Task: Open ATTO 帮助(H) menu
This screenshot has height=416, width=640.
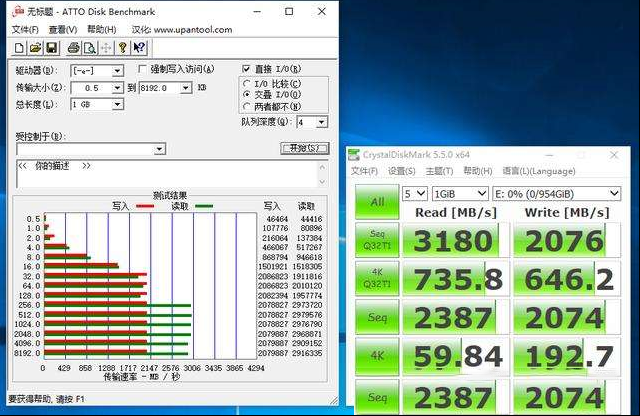Action: tap(102, 30)
